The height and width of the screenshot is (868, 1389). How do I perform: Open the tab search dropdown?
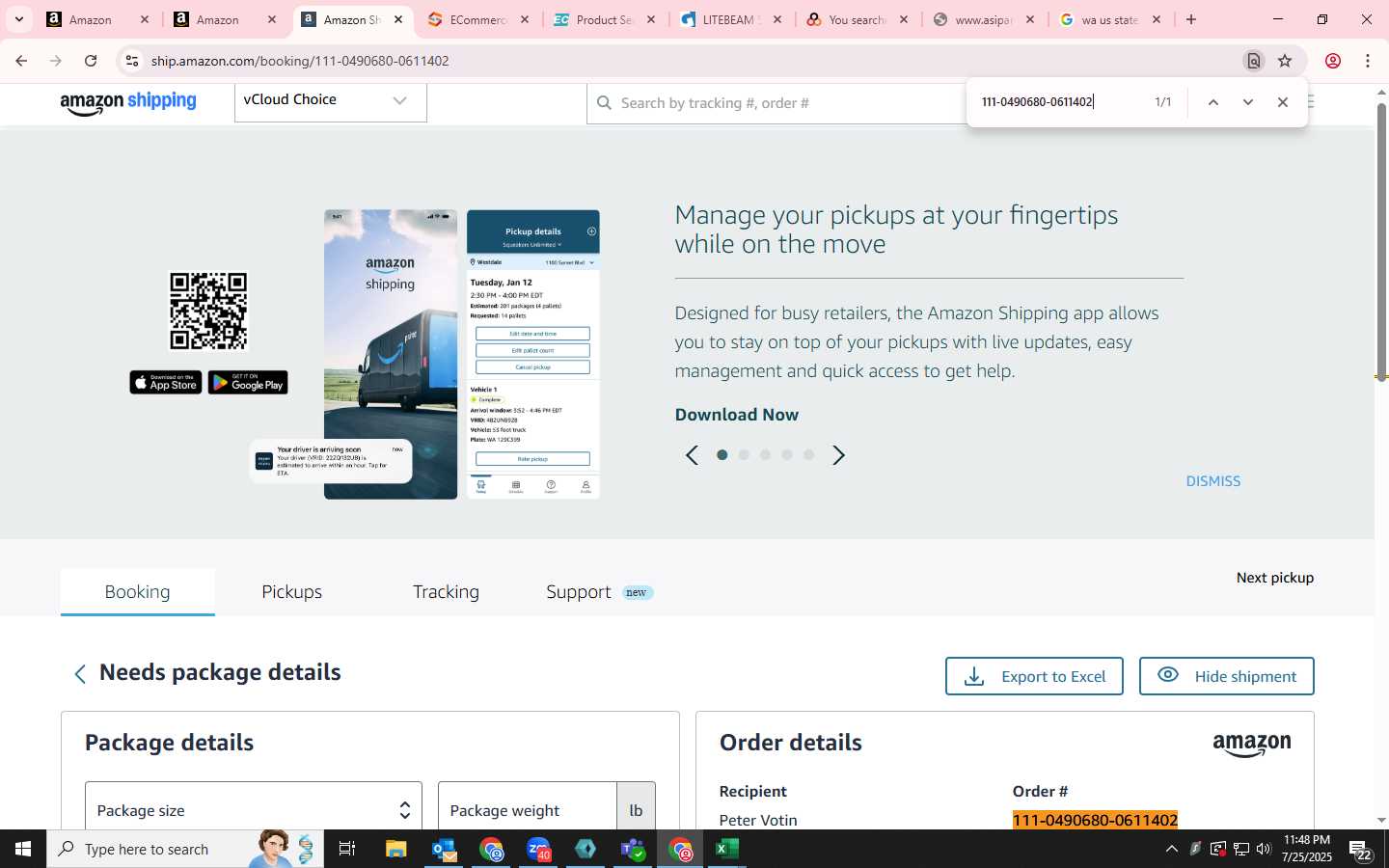click(x=18, y=19)
